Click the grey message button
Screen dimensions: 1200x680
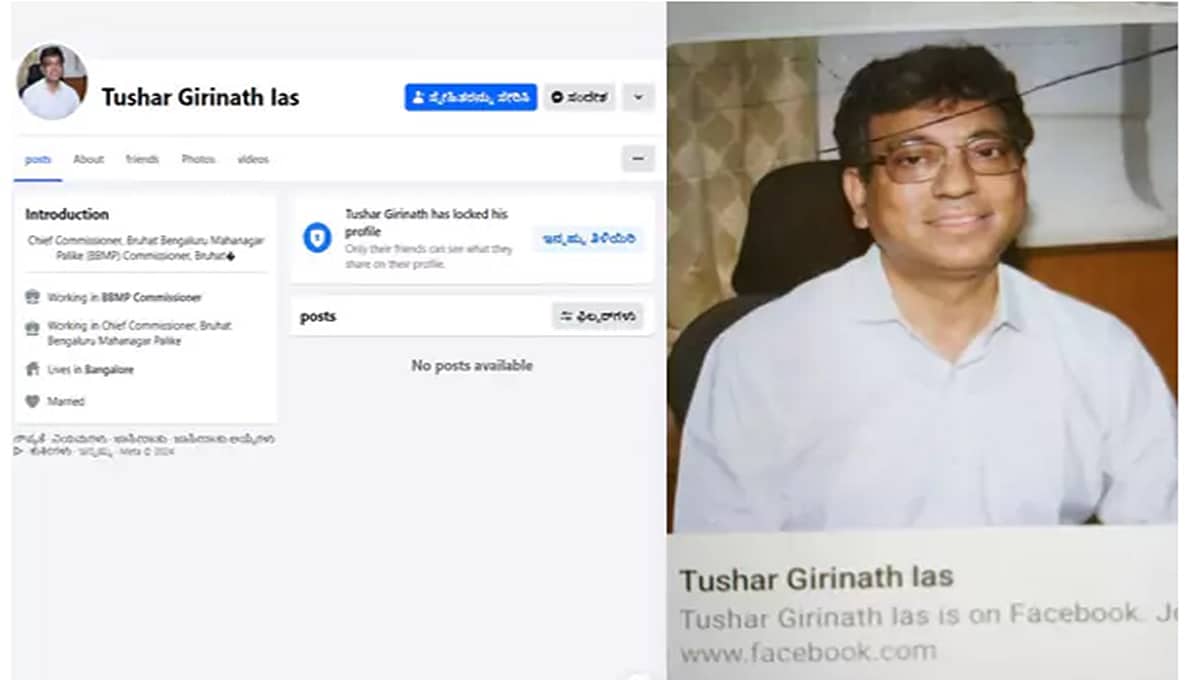point(579,97)
